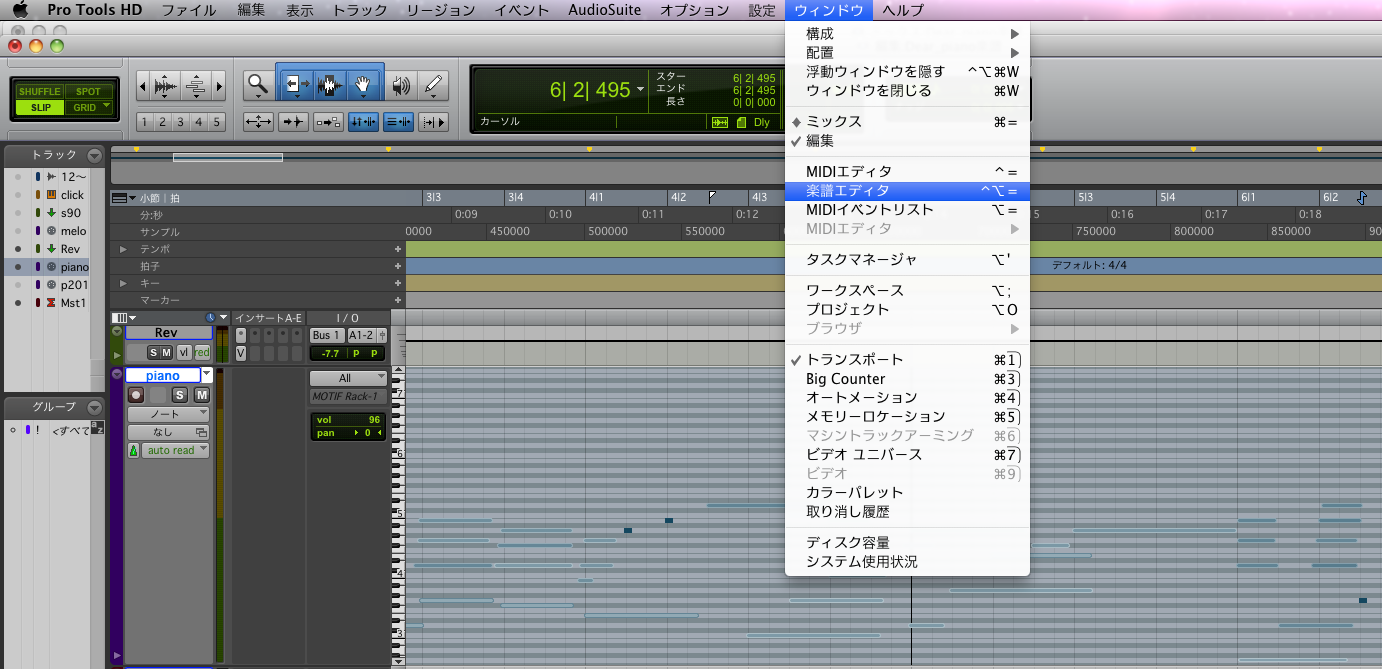The height and width of the screenshot is (669, 1382).
Task: Mute the piano track
Action: tap(201, 395)
